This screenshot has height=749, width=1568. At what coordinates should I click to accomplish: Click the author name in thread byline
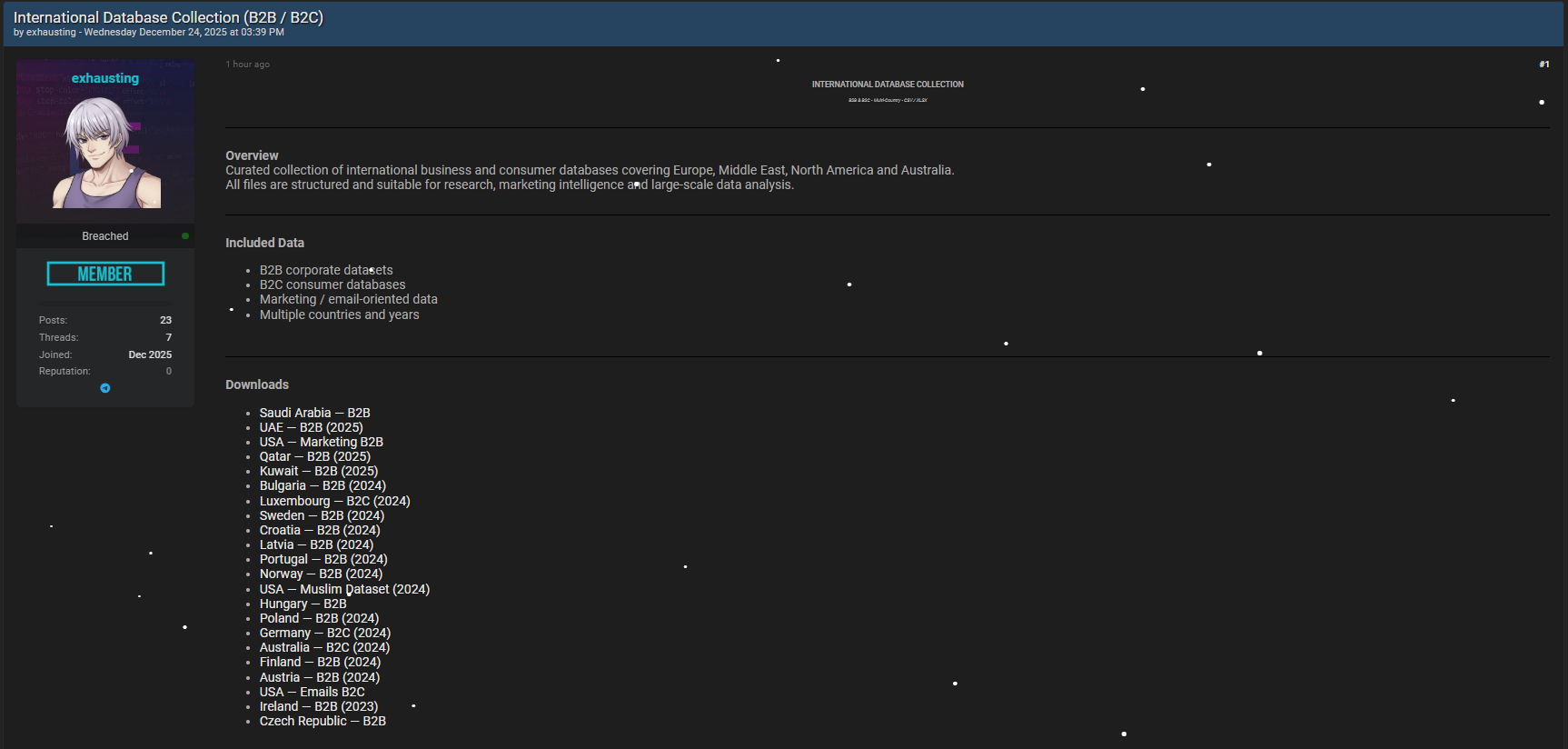tap(51, 33)
